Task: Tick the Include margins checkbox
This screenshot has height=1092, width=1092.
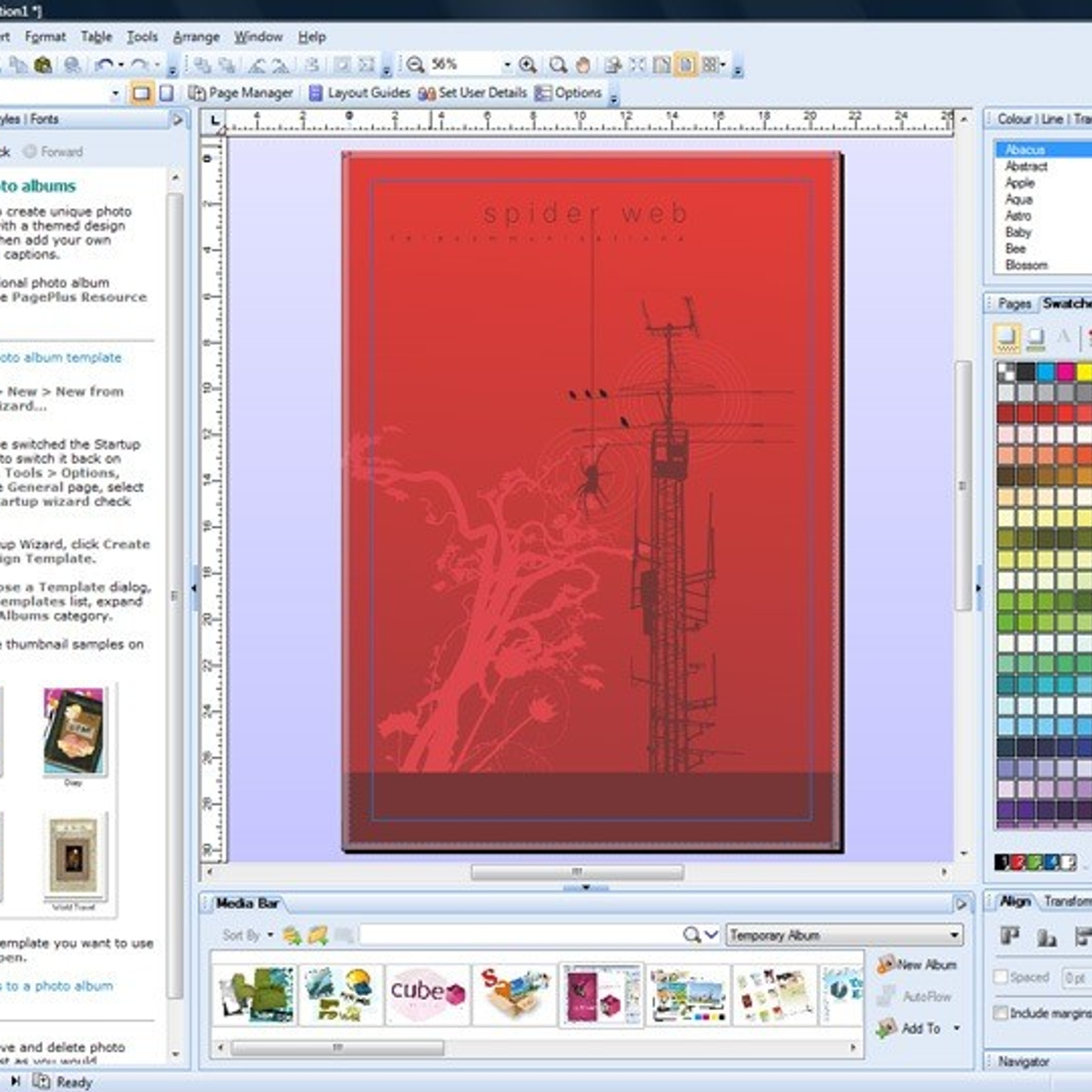Action: pos(1001,1013)
